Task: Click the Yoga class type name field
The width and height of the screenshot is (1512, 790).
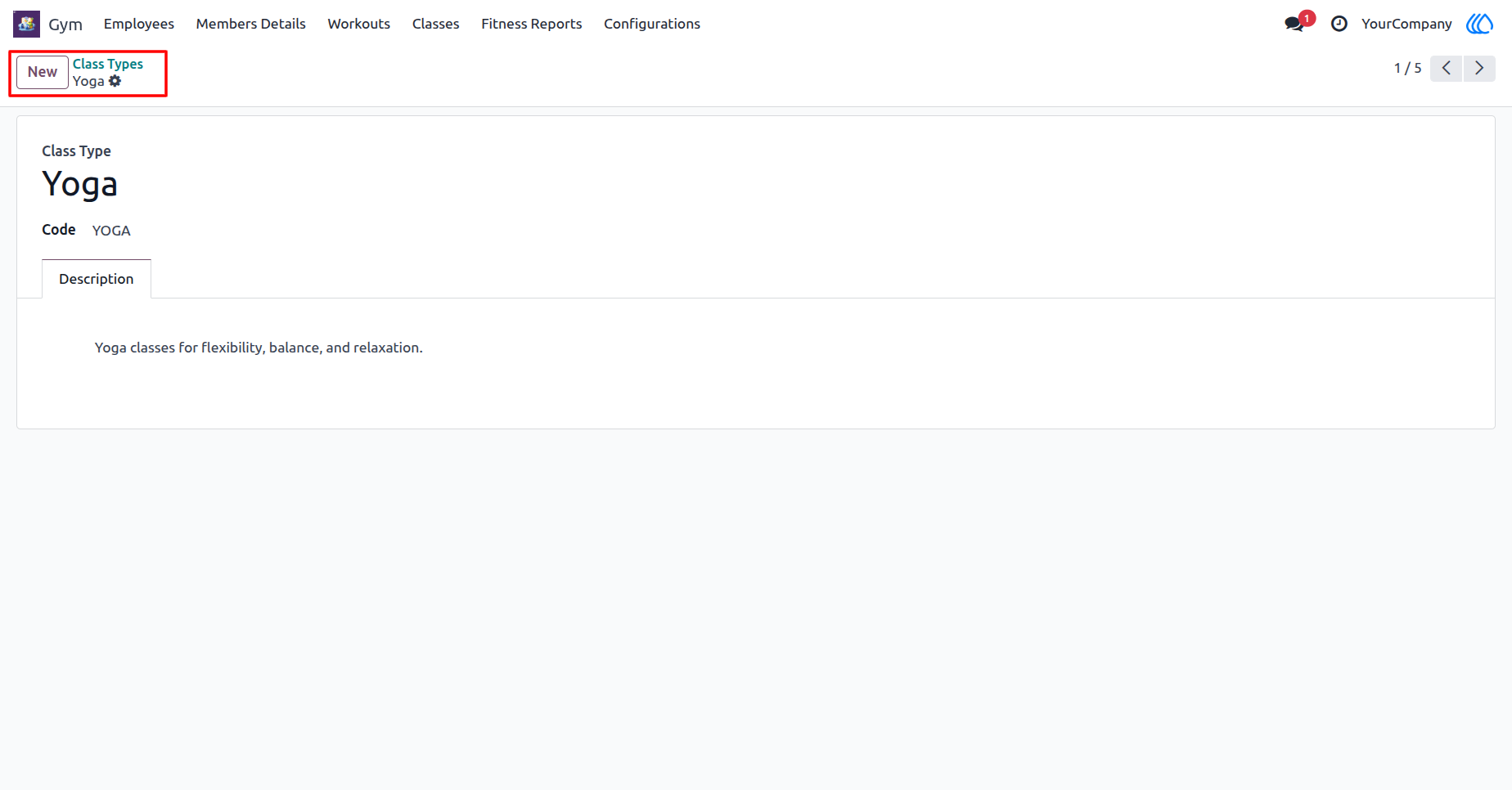Action: (80, 185)
